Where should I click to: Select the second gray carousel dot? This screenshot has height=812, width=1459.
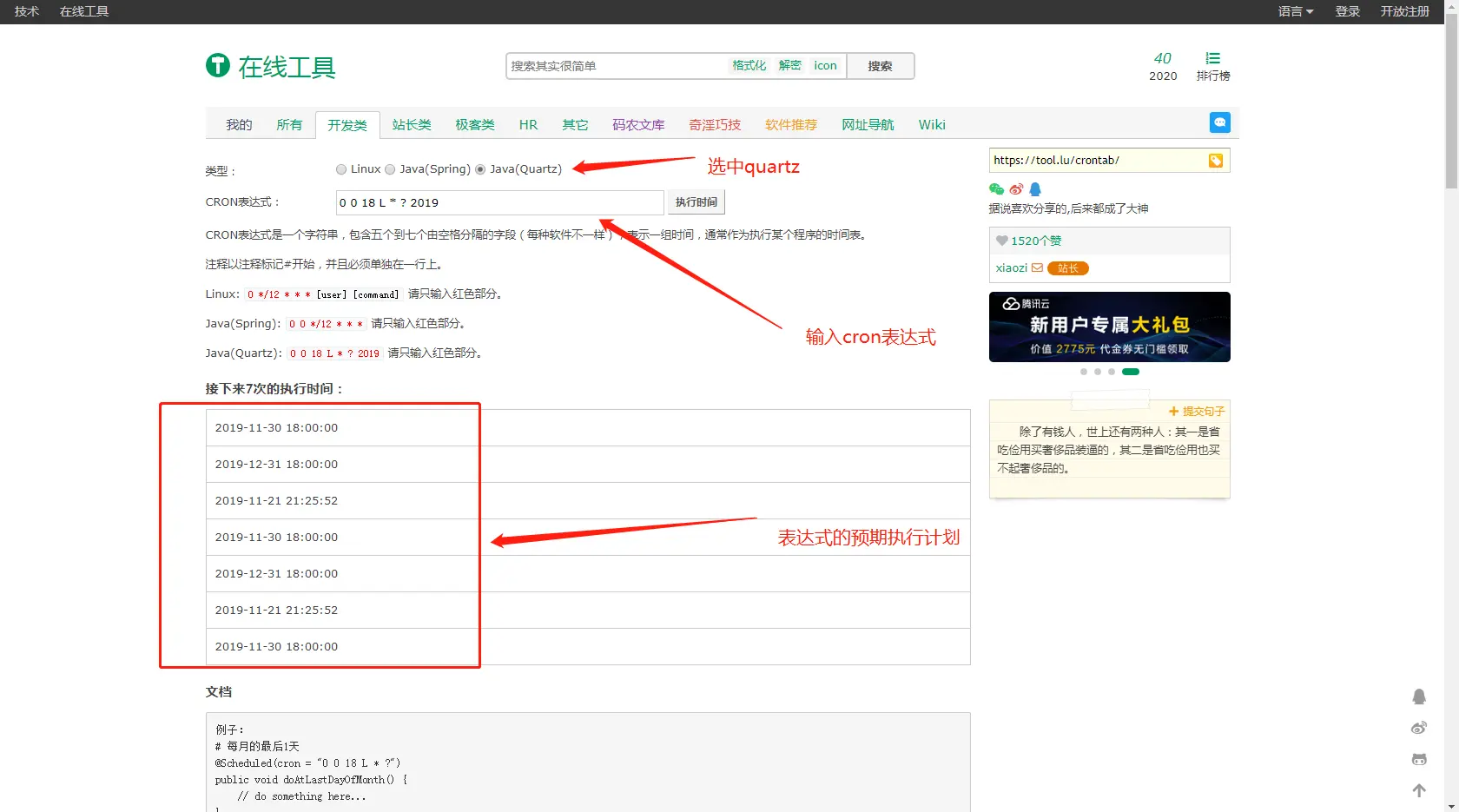point(1098,372)
